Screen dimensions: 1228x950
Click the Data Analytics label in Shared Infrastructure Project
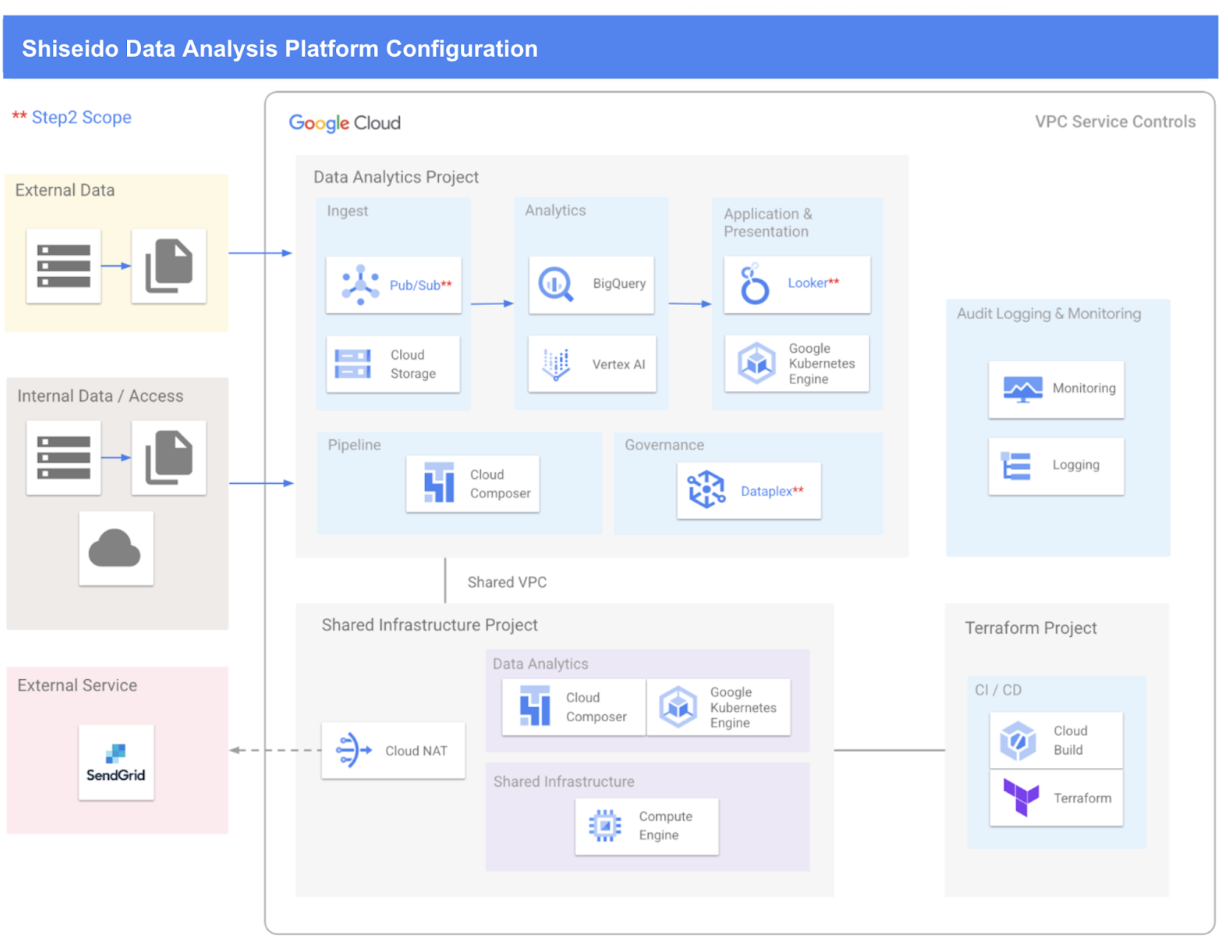coord(540,664)
